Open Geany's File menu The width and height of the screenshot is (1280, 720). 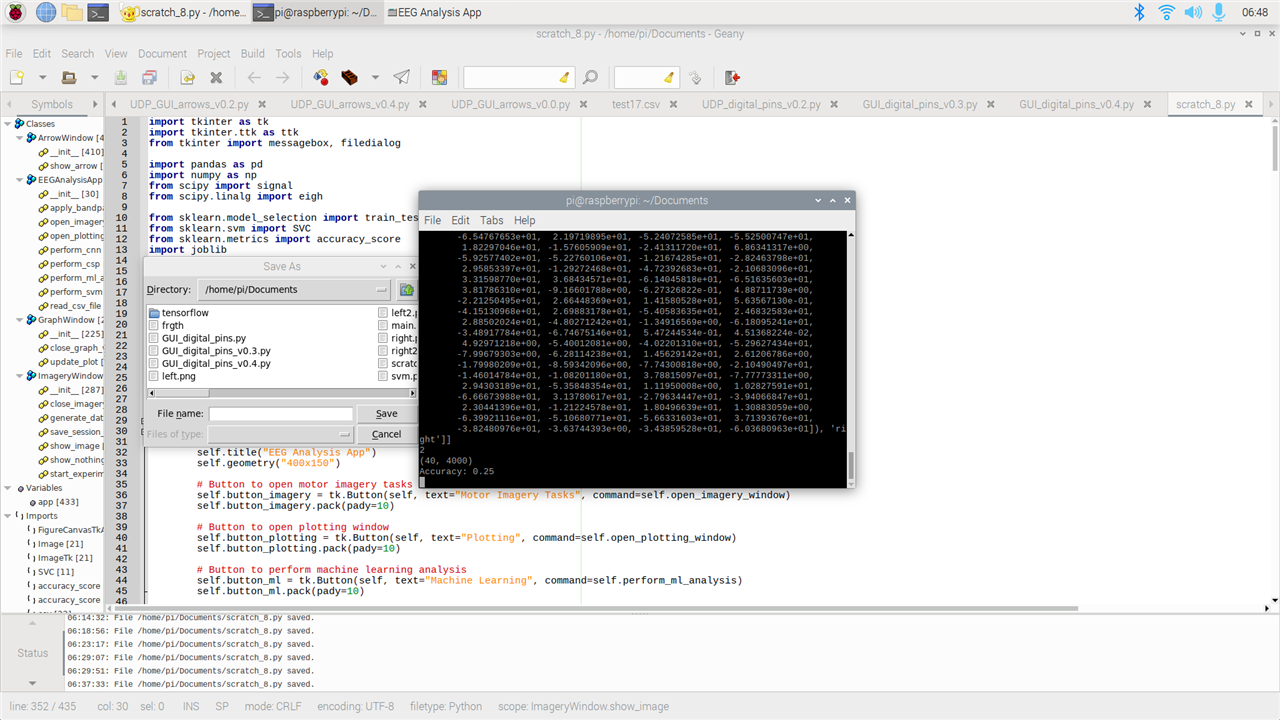tap(14, 53)
